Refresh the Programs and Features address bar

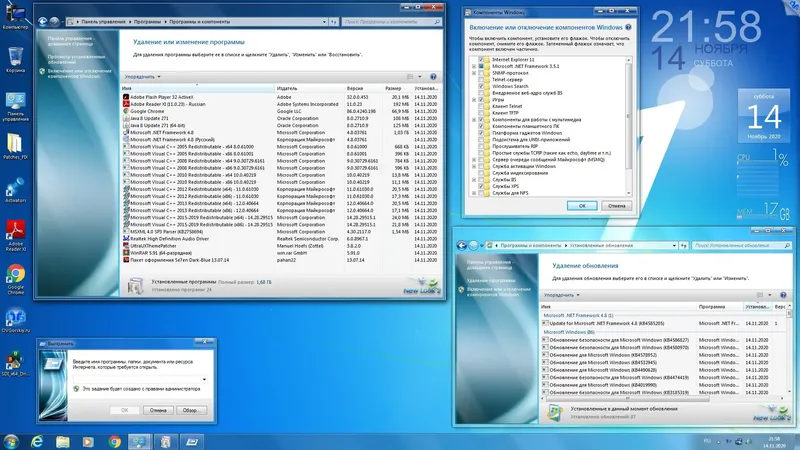point(334,22)
